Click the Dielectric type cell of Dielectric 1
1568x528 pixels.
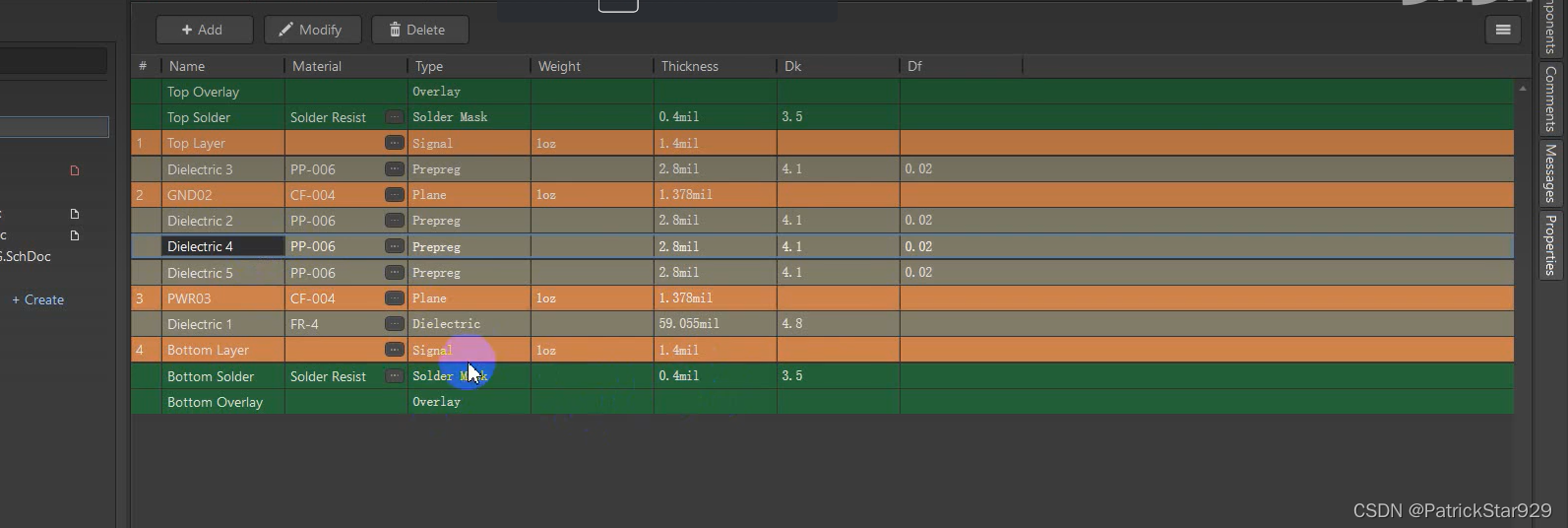[470, 324]
